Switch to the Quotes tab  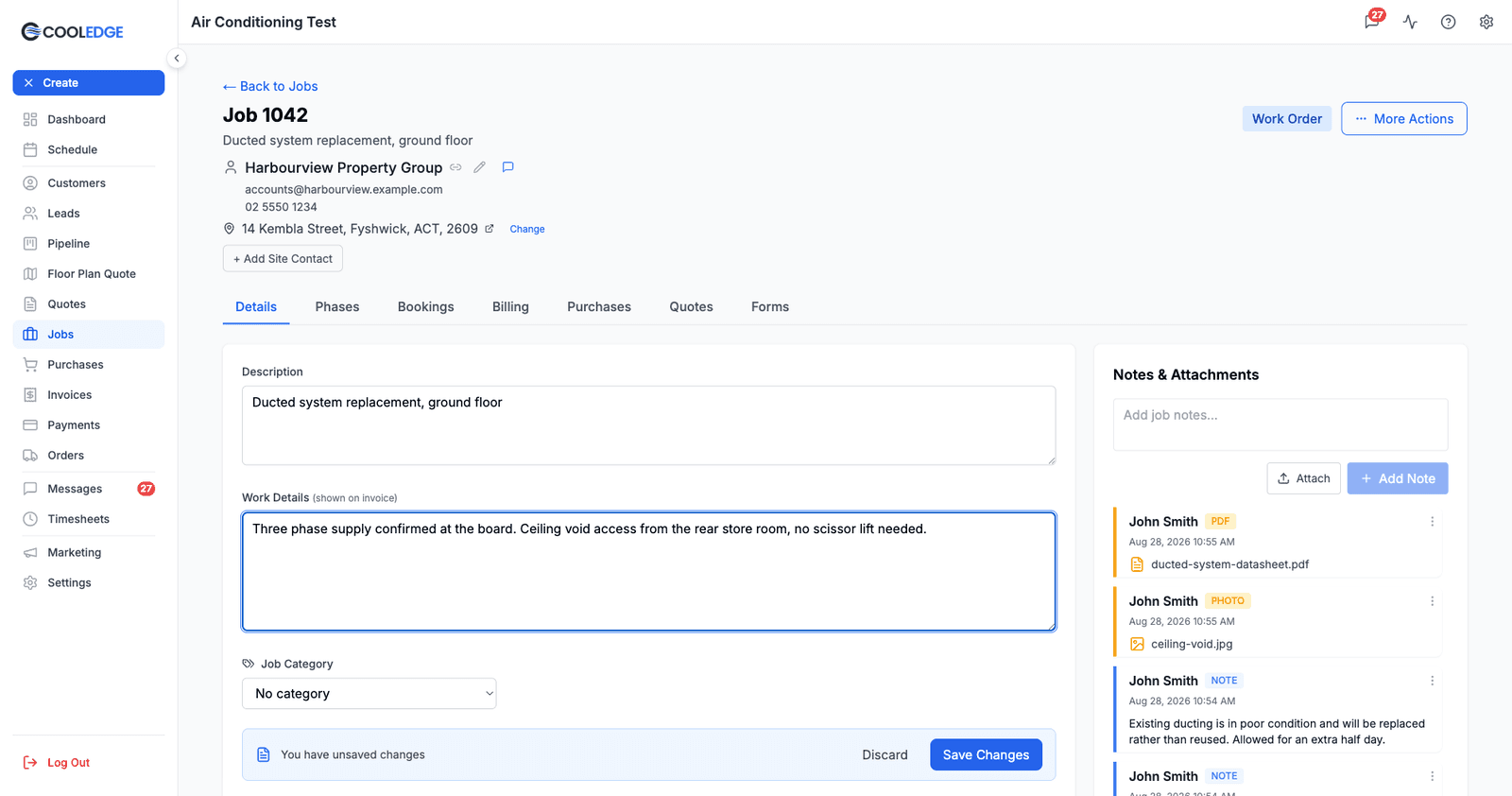coord(692,307)
